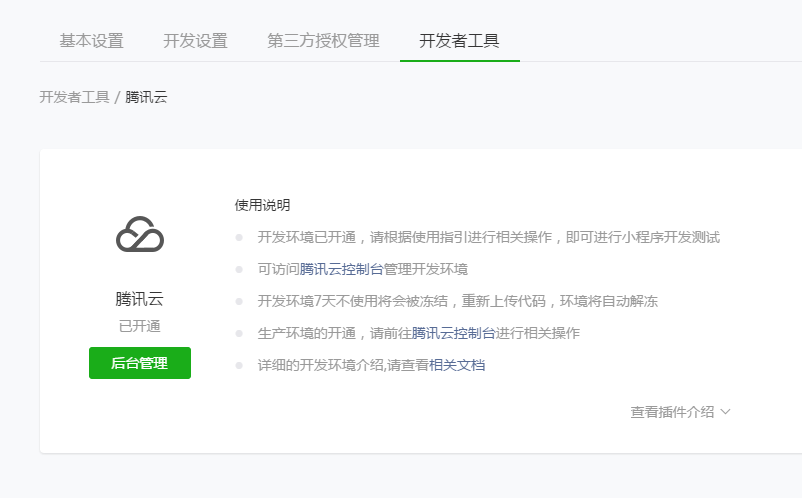Go back via 开发者工具 breadcrumb link
This screenshot has width=802, height=498.
pyautogui.click(x=74, y=97)
